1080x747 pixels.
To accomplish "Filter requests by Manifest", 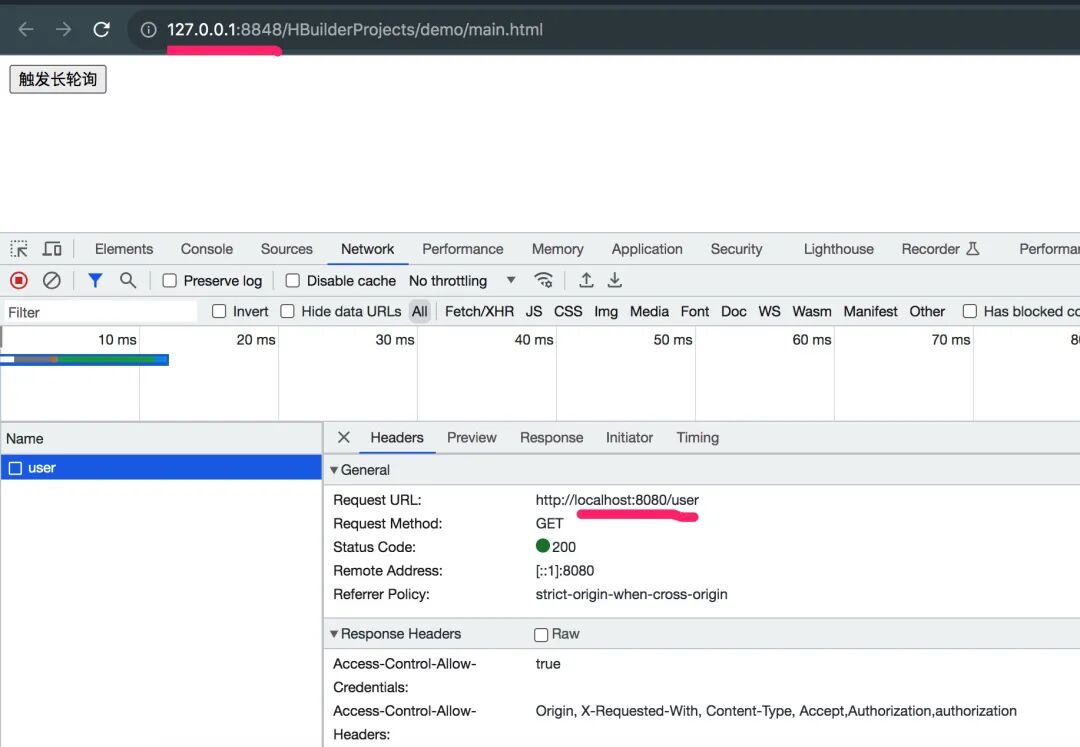I will (871, 311).
